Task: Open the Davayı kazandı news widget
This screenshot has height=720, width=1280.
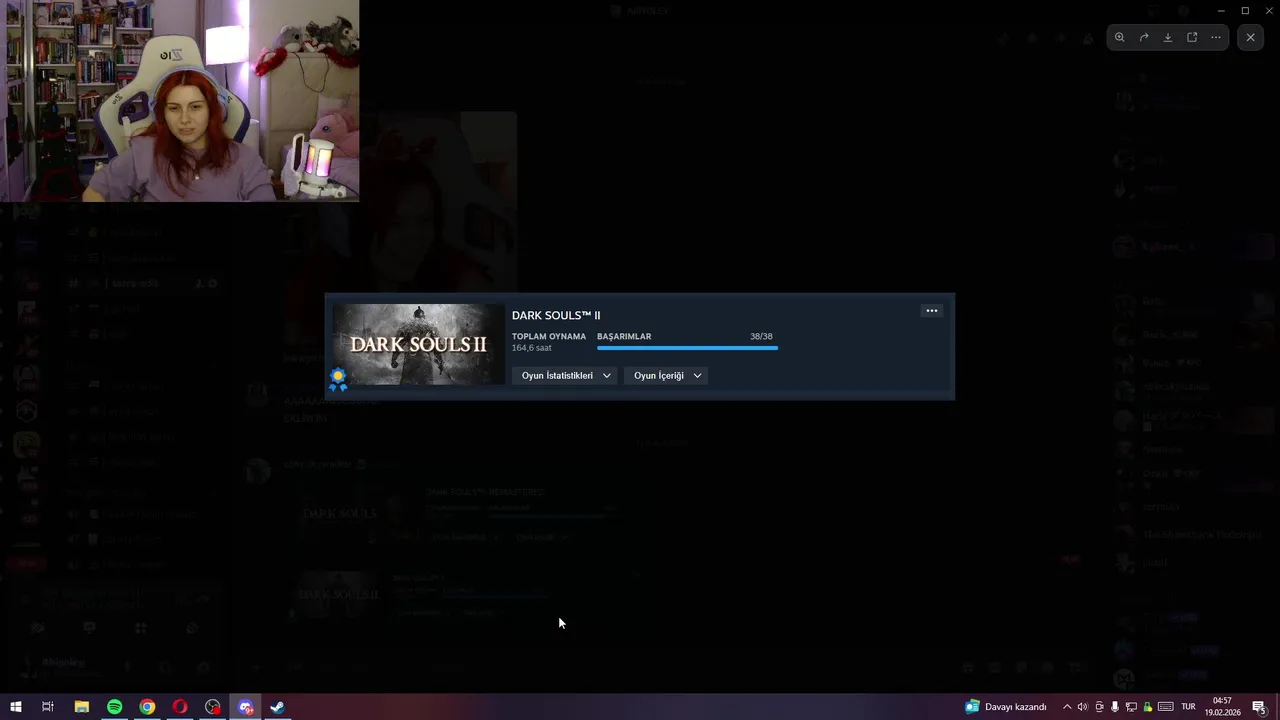Action: pyautogui.click(x=1006, y=707)
